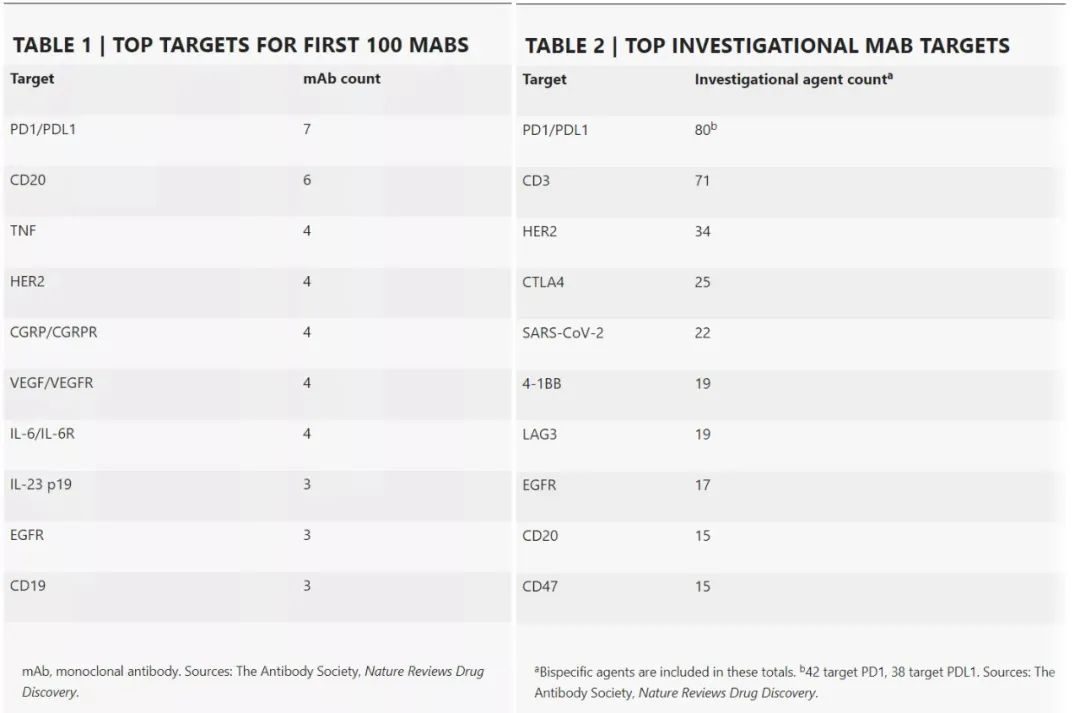Viewport: 1080px width, 713px height.
Task: Click the Table 1 title heading
Action: (240, 45)
